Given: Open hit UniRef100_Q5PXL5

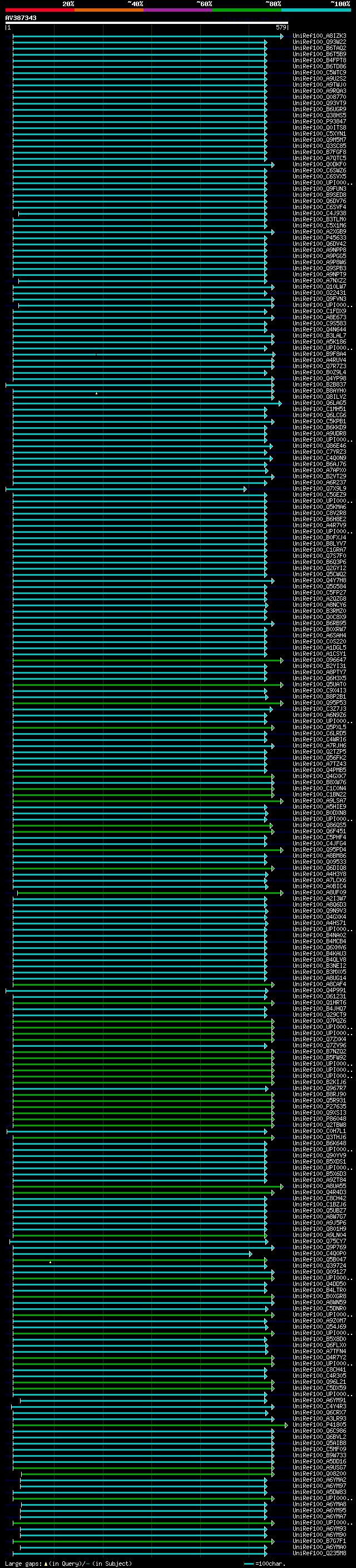Looking at the screenshot, I should coord(319,728).
